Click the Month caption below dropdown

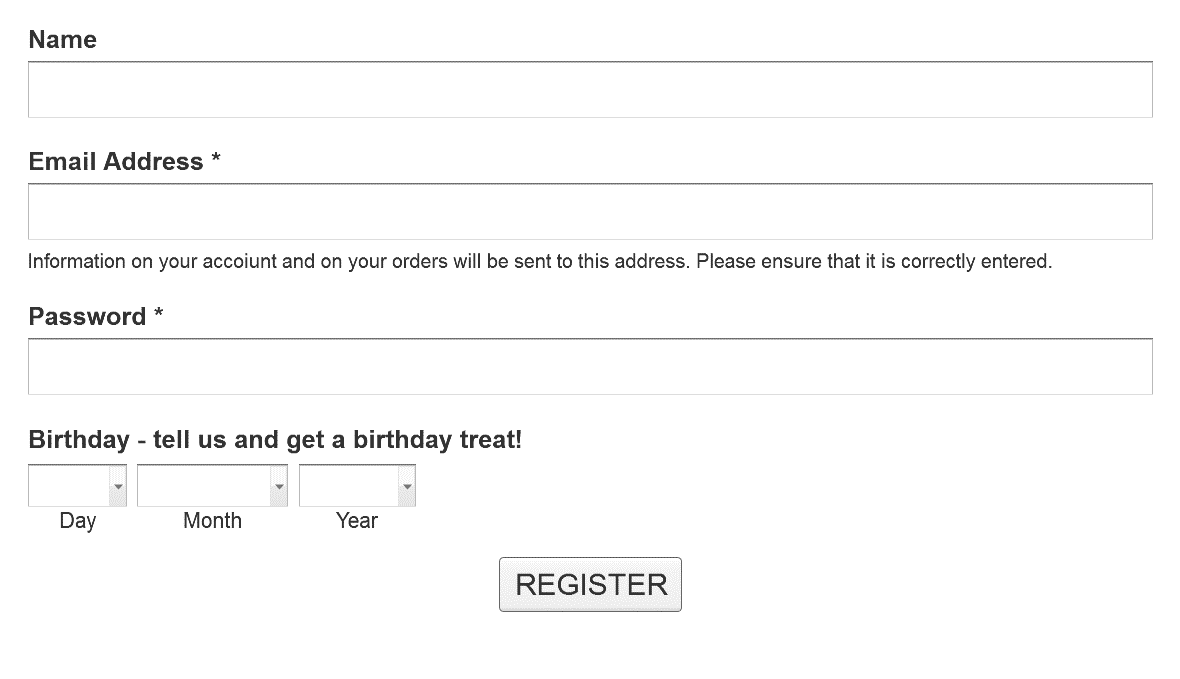(x=212, y=521)
